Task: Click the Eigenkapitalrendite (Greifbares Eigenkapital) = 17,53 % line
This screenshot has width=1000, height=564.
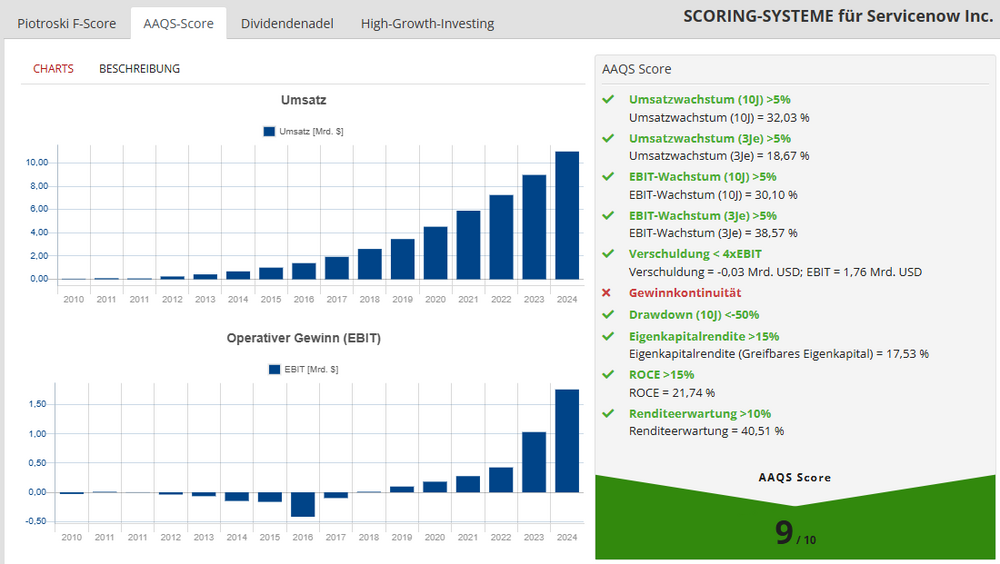Action: 779,353
